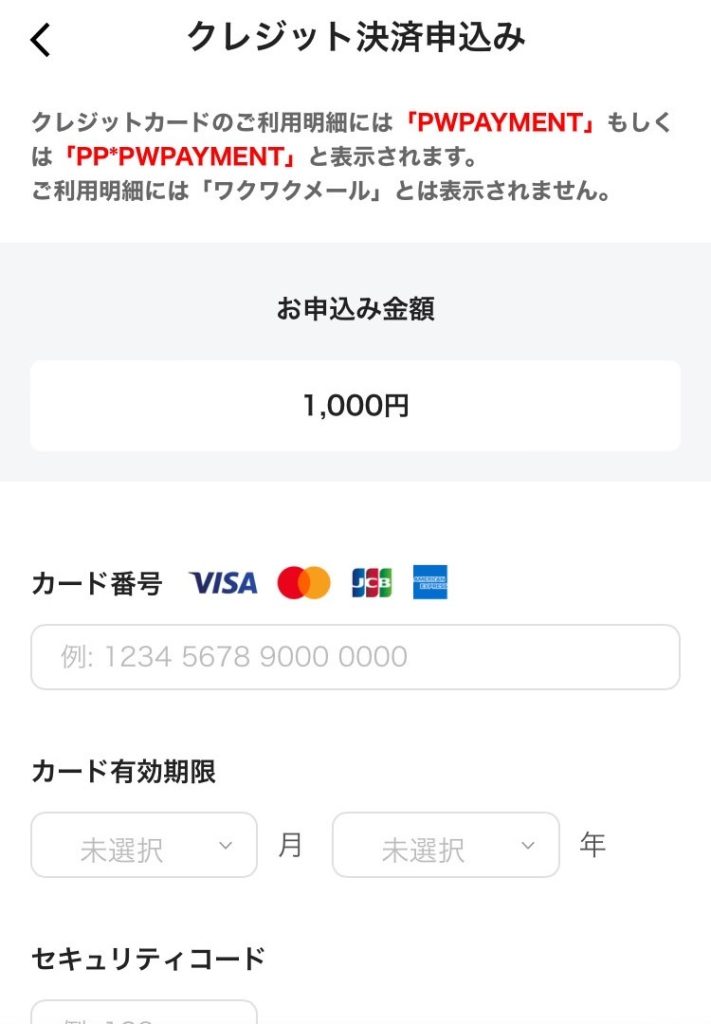Click the JCB card logo
The height and width of the screenshot is (1024, 711).
(x=371, y=583)
